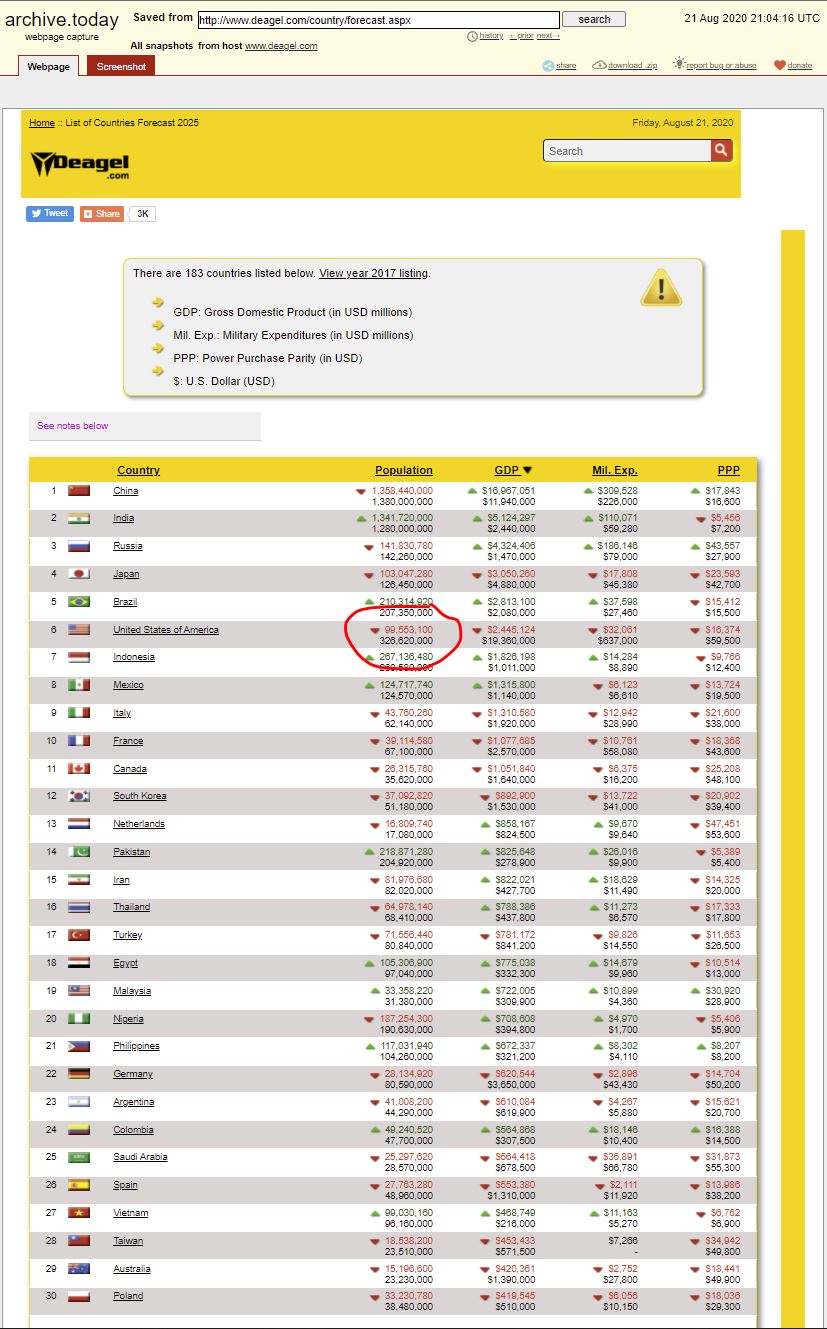The width and height of the screenshot is (827, 1329).
Task: Sort table by PPP column header
Action: pos(729,470)
